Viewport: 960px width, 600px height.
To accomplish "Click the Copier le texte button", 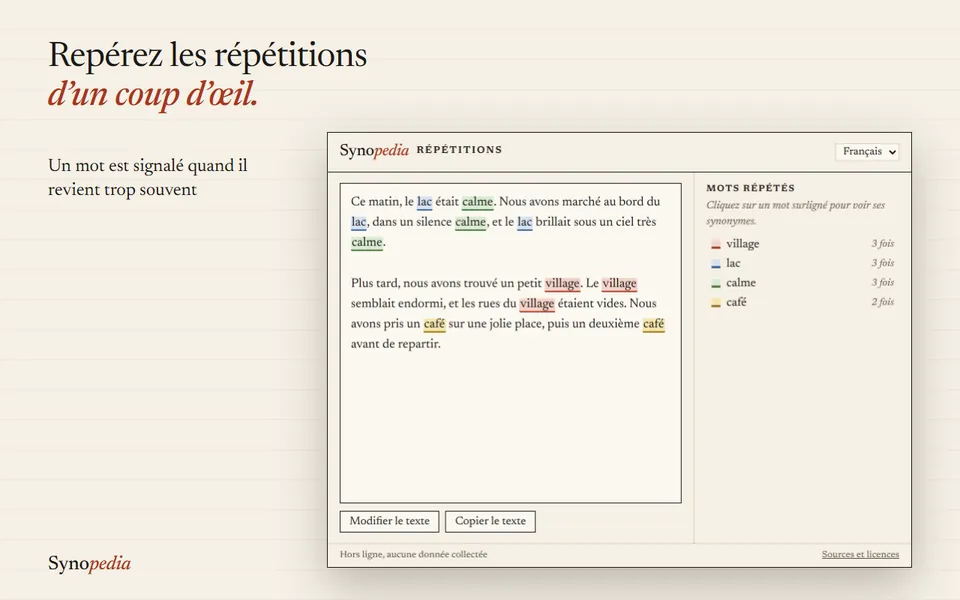I will pyautogui.click(x=490, y=521).
